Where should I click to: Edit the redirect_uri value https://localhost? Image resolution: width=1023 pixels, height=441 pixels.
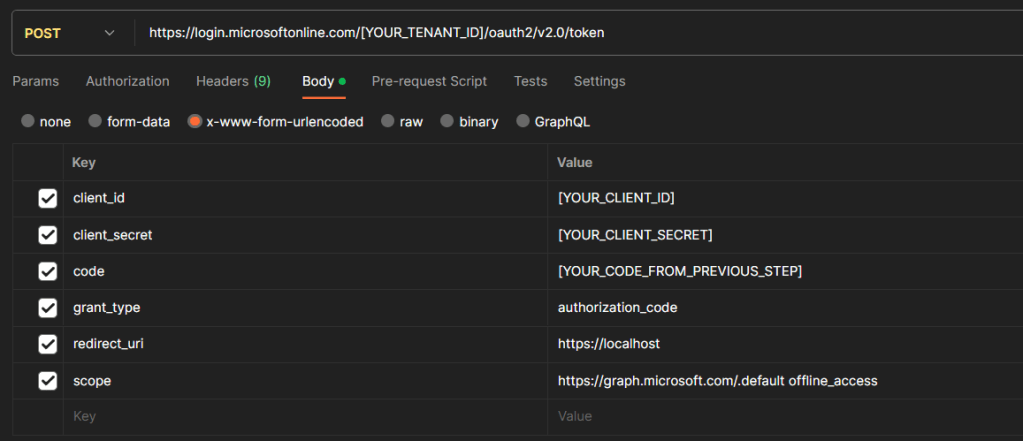[608, 344]
